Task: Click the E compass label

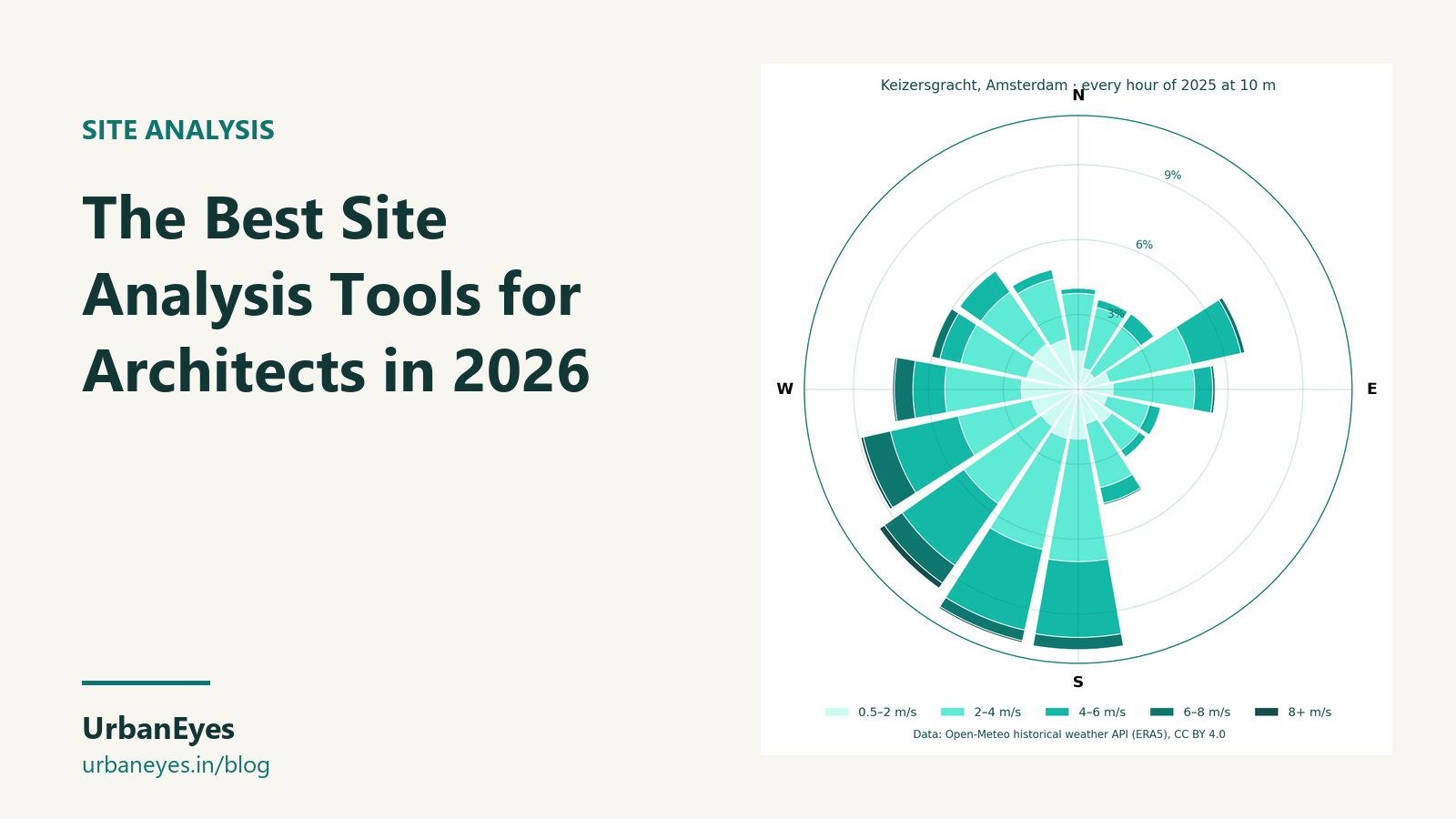Action: click(1371, 389)
